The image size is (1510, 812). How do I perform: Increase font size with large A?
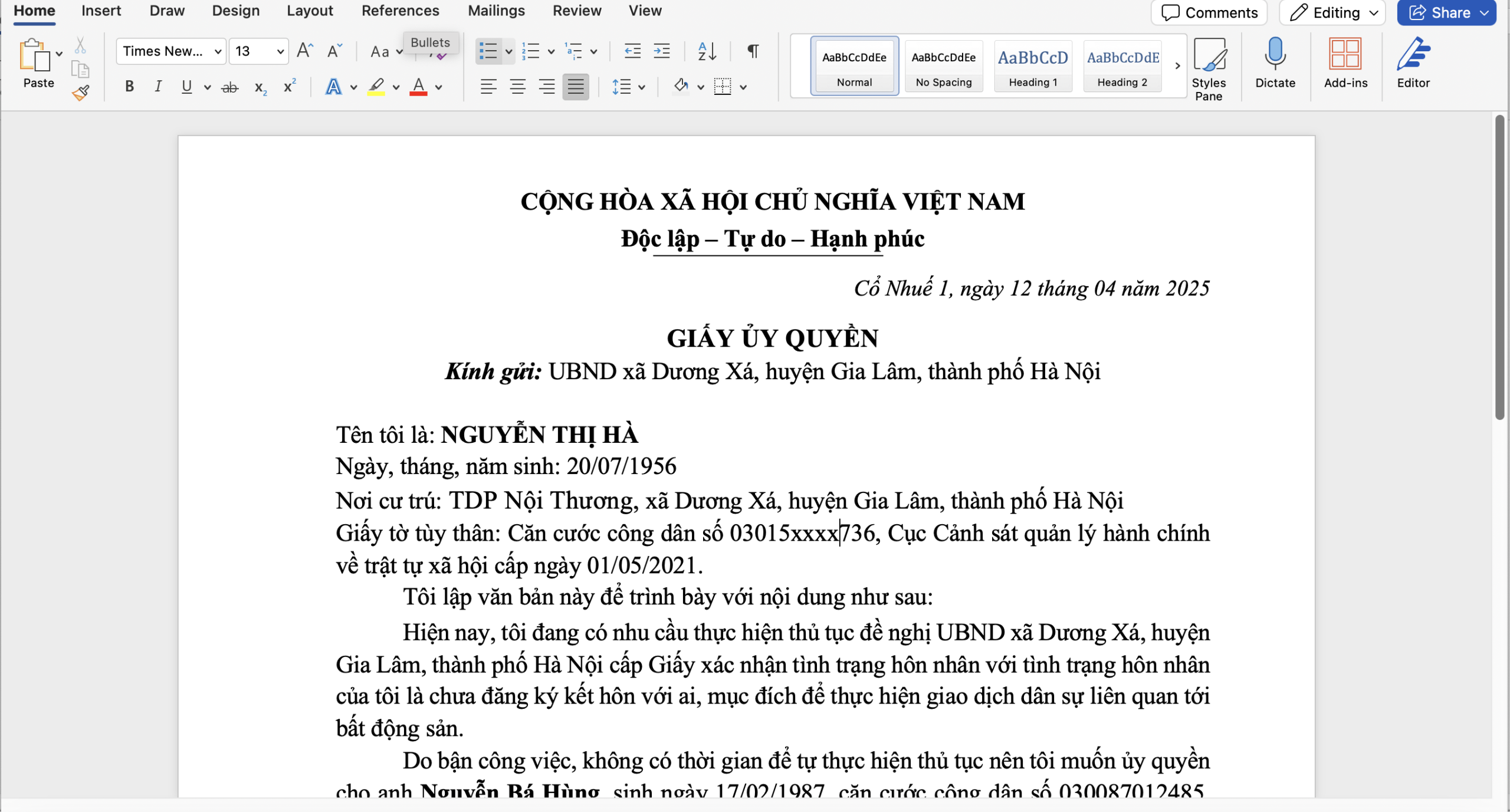[x=304, y=51]
